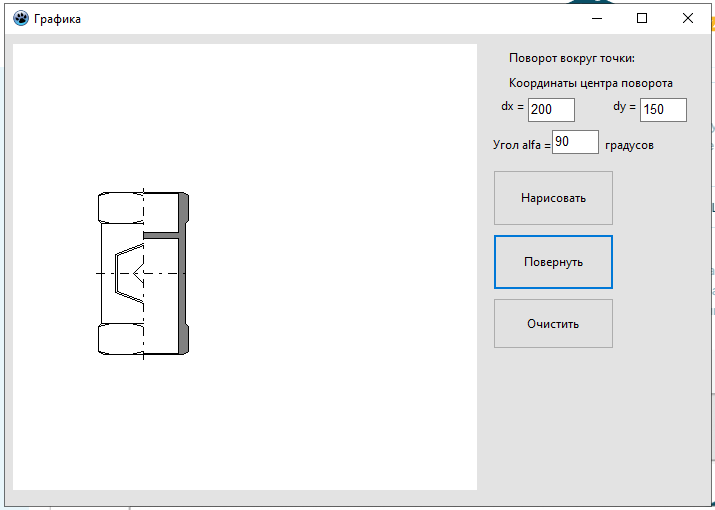The width and height of the screenshot is (715, 510).
Task: Click the "dy =" label
Action: click(624, 106)
